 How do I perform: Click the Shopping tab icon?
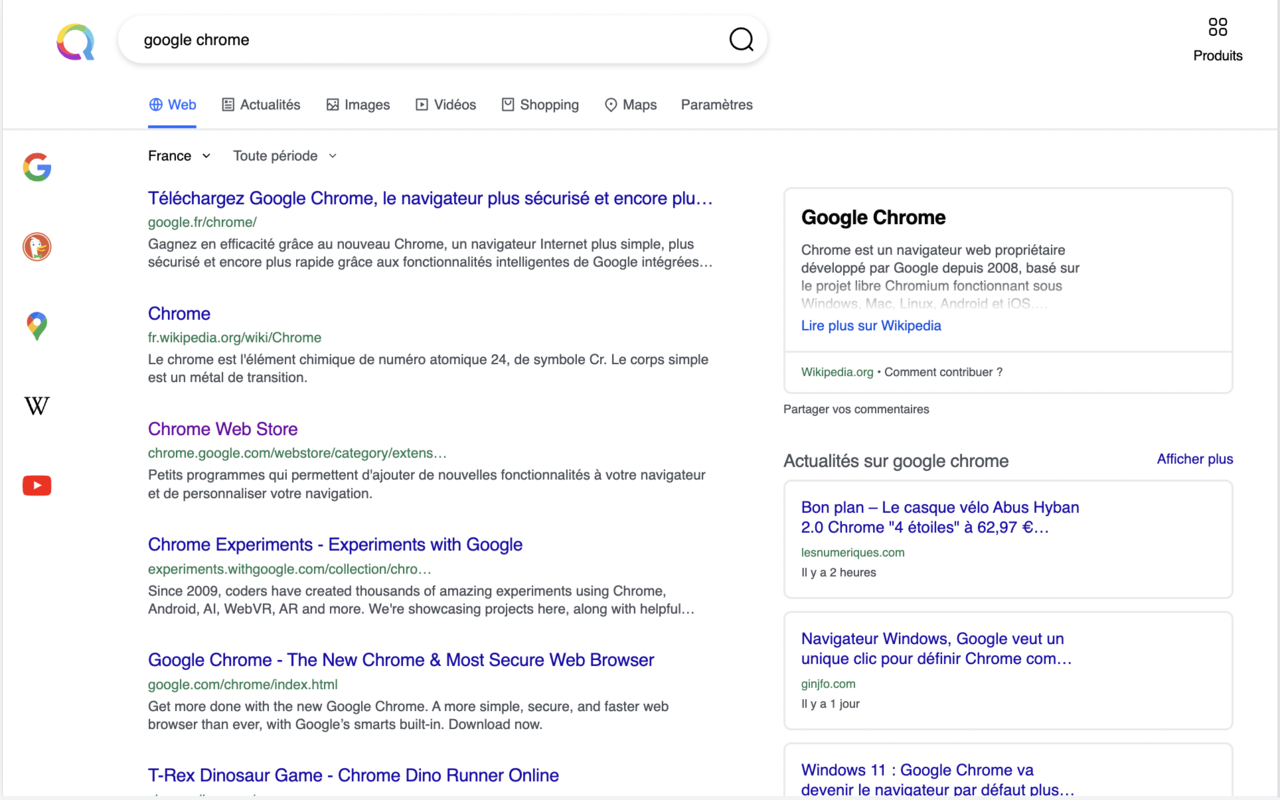(x=508, y=105)
